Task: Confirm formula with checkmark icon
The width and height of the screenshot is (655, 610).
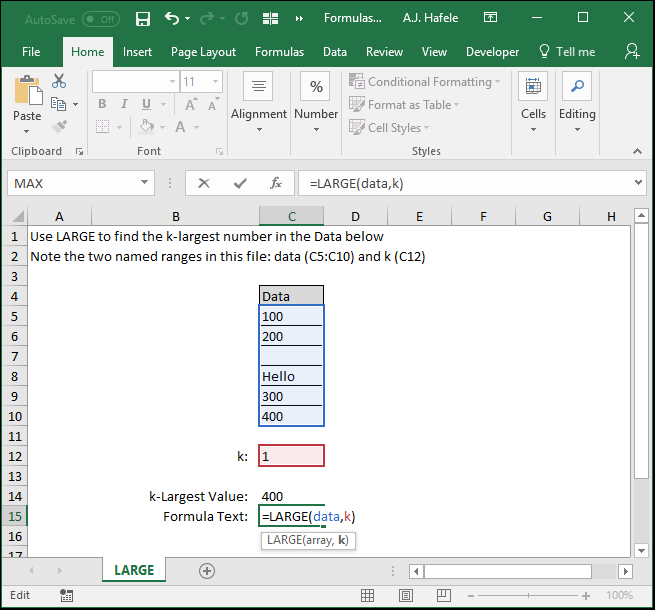Action: [x=240, y=183]
